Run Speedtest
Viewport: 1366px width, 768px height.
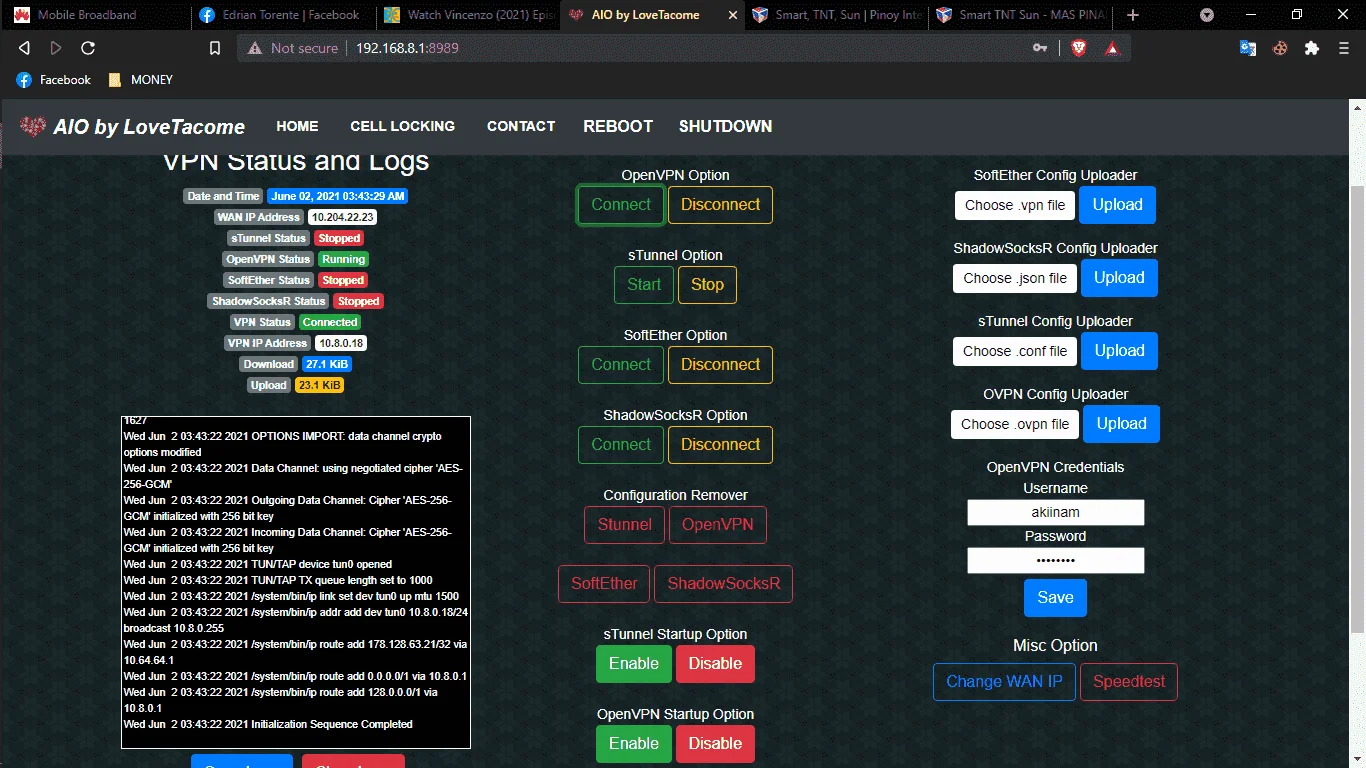tap(1129, 682)
